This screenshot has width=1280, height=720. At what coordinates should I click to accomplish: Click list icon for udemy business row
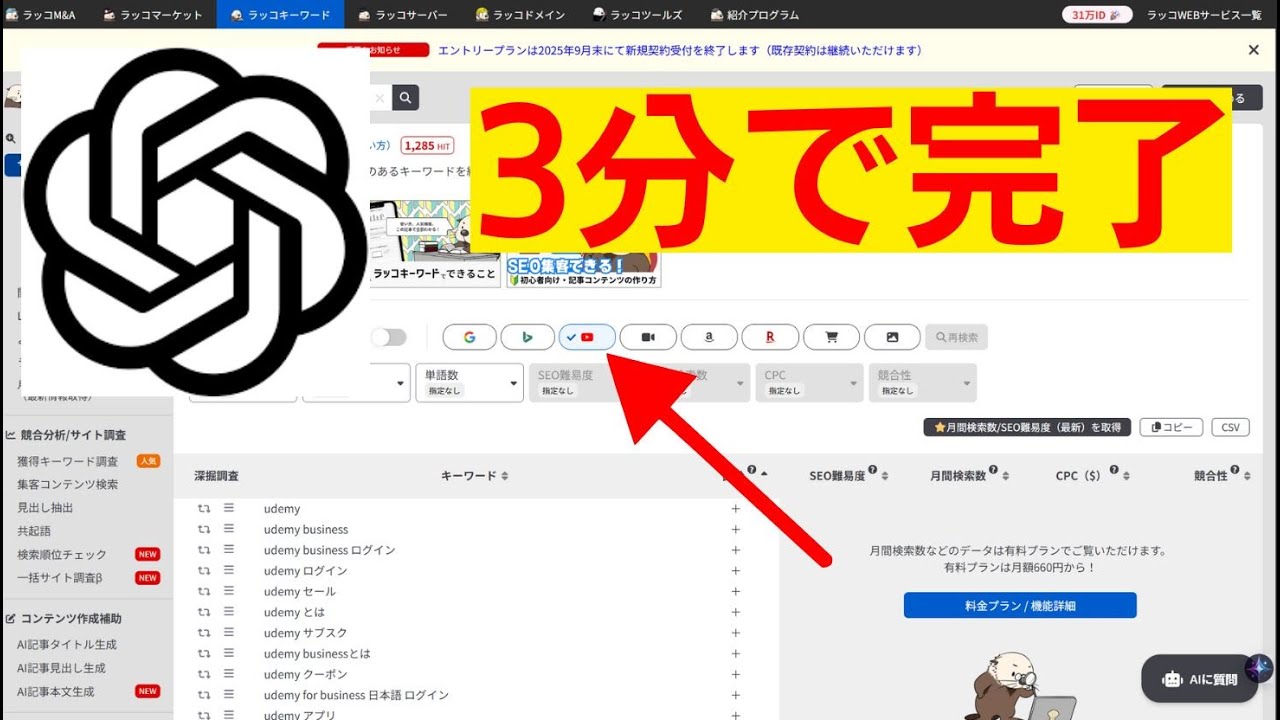(229, 529)
